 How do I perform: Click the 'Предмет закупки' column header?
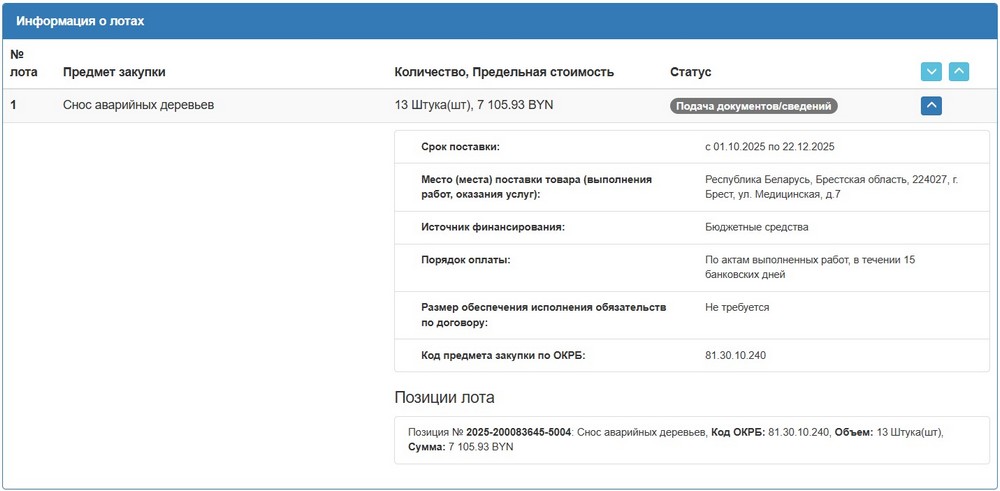[114, 72]
